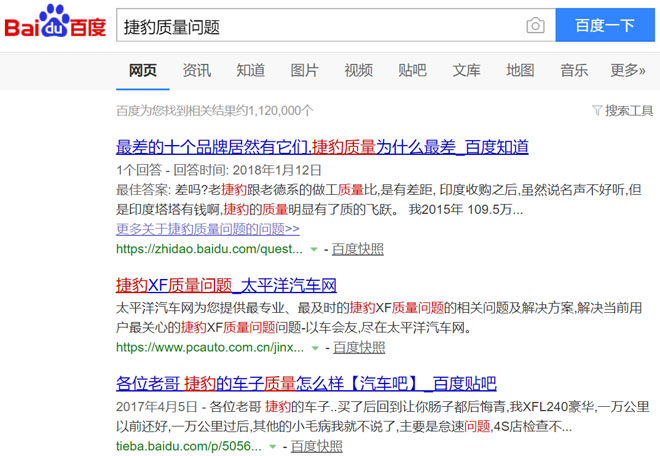660x456 pixels.
Task: Switch to the 资讯 tab
Action: tap(197, 70)
